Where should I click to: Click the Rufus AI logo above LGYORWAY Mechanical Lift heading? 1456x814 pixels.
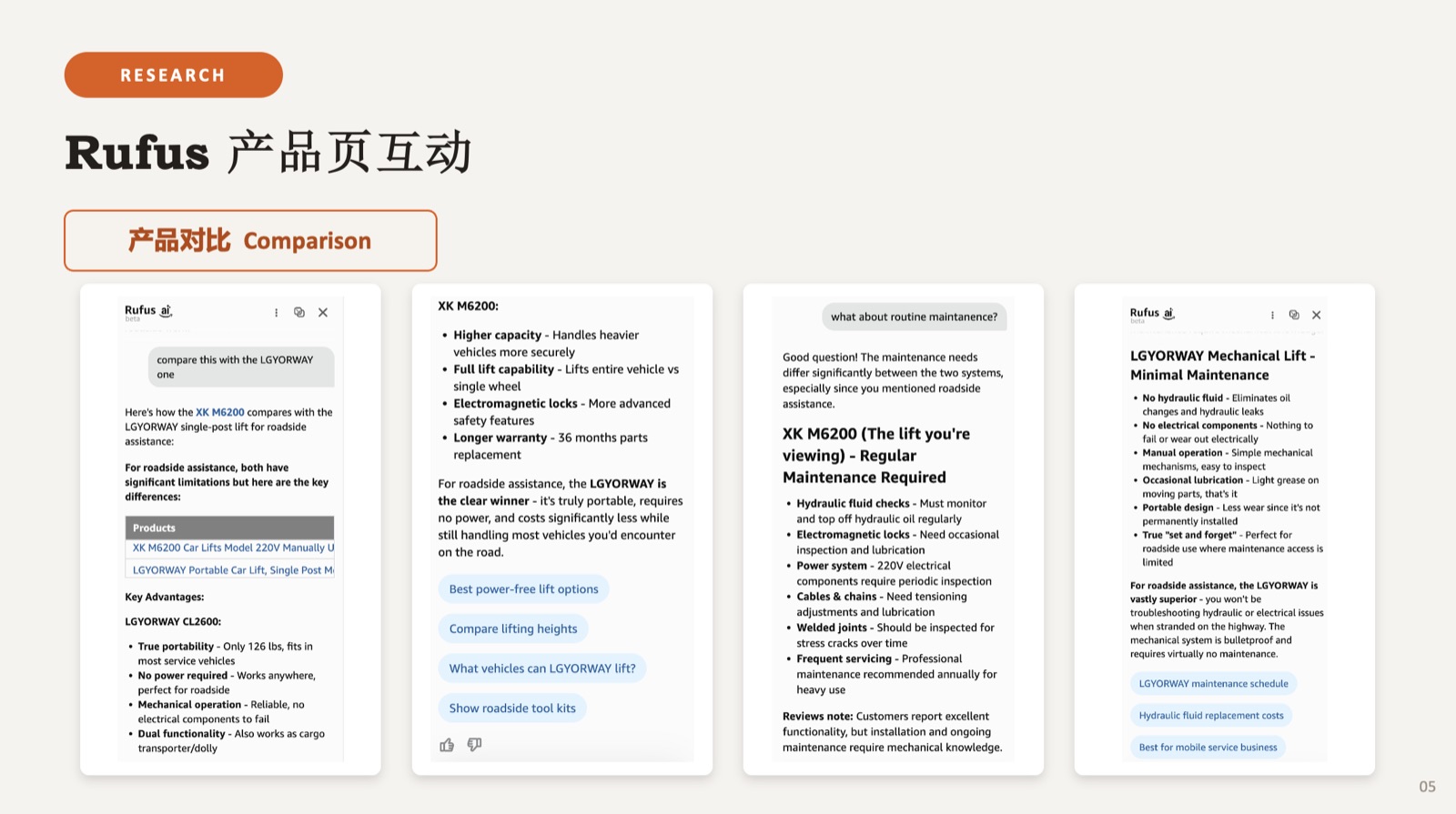point(1153,314)
